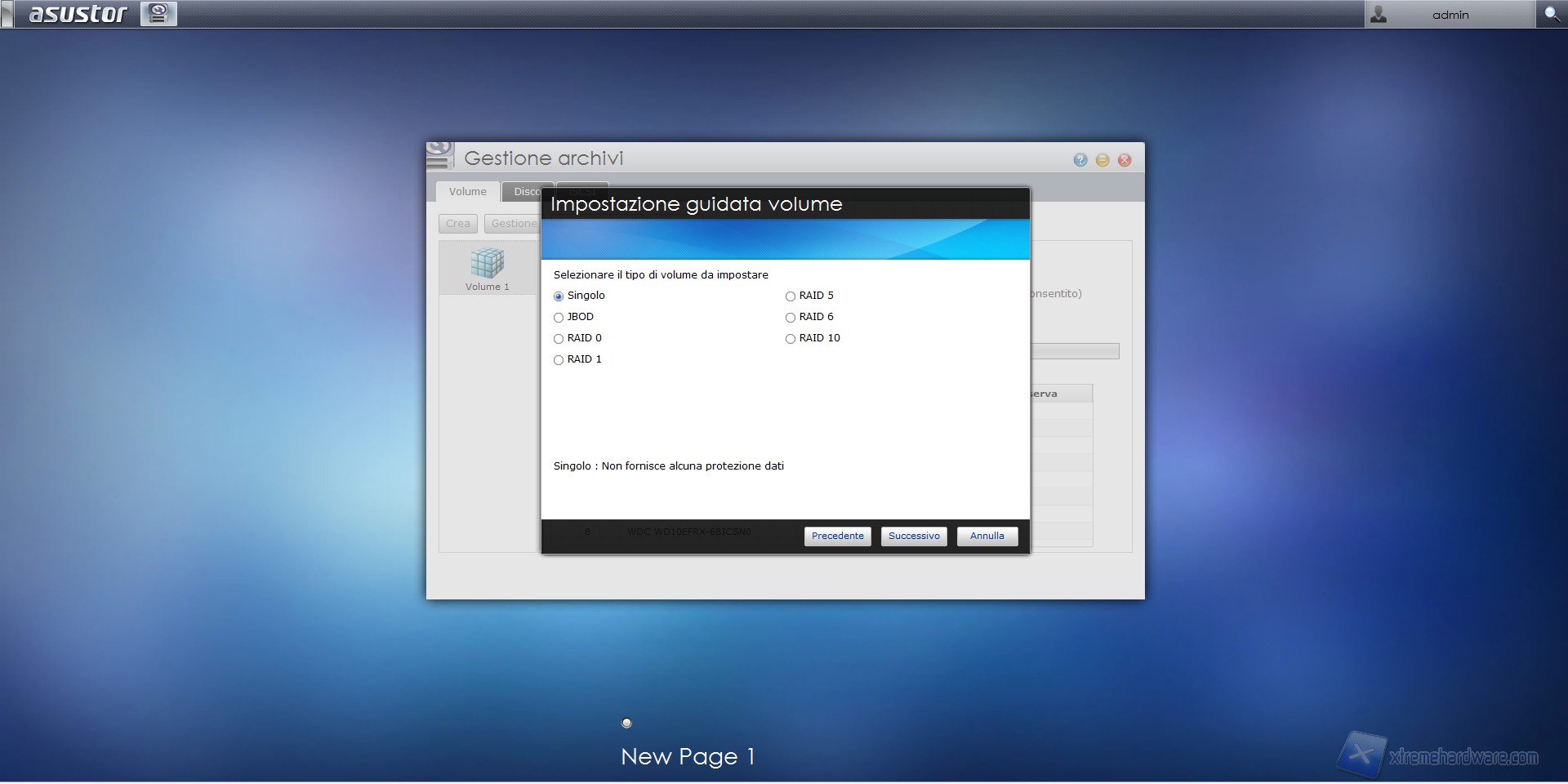
Task: Open the search magnifier icon
Action: (1551, 14)
